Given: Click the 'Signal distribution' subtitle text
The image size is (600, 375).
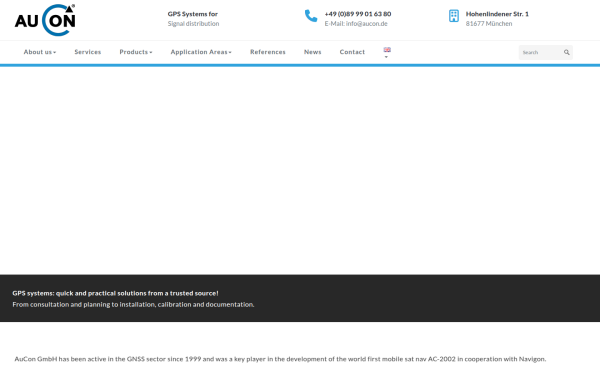Looking at the screenshot, I should click(x=193, y=24).
